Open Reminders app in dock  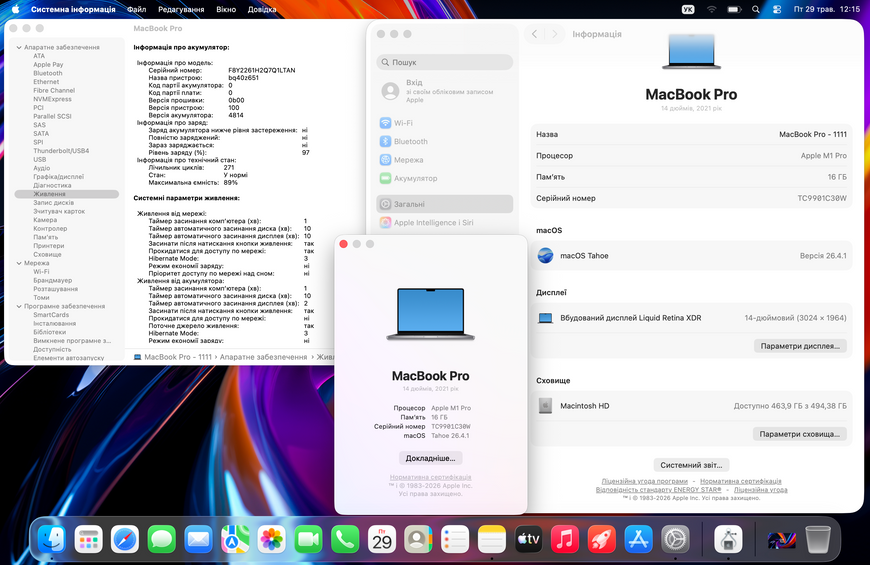pyautogui.click(x=455, y=539)
